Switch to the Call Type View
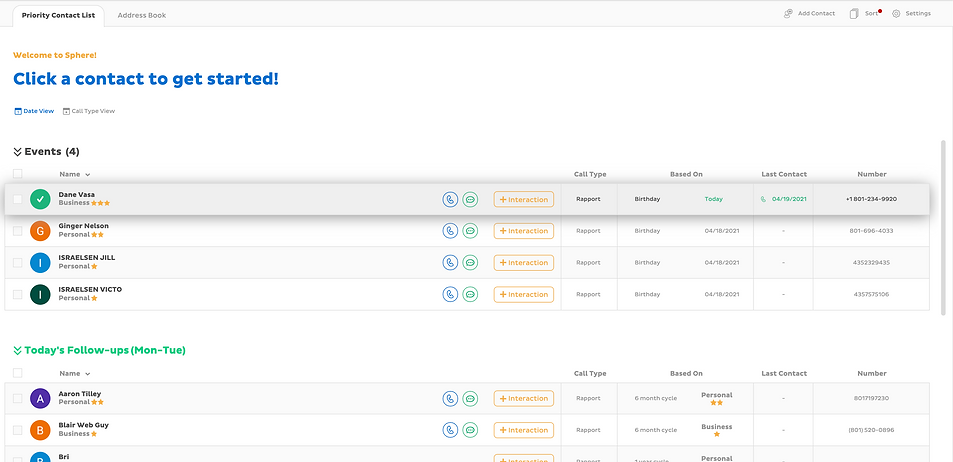Viewport: 953px width, 462px height. tap(89, 111)
